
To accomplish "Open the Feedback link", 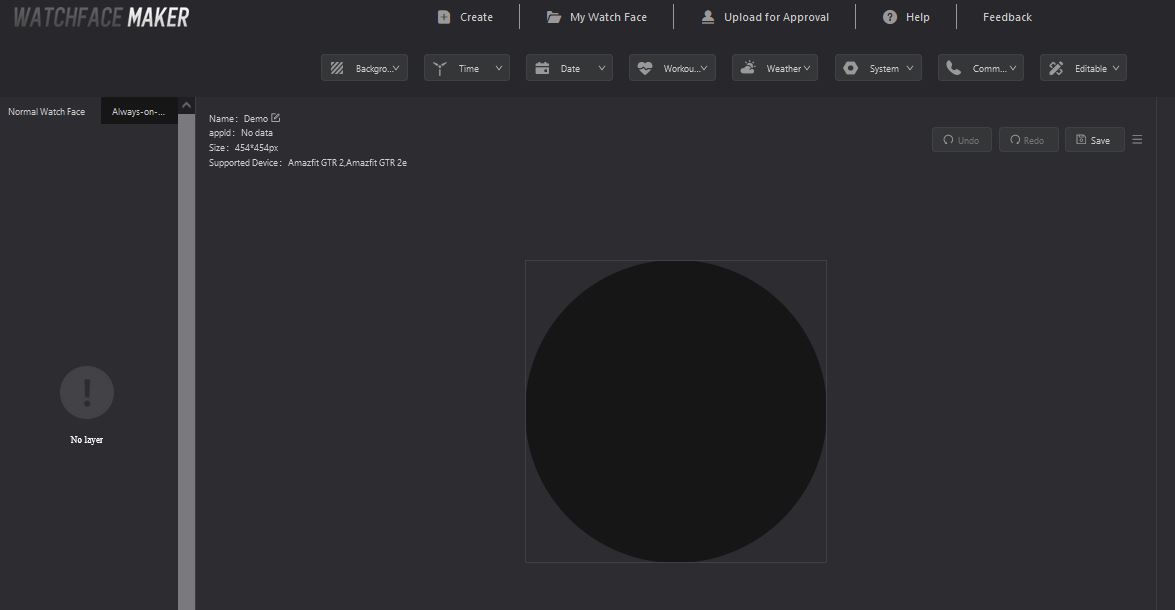I will (x=1007, y=17).
